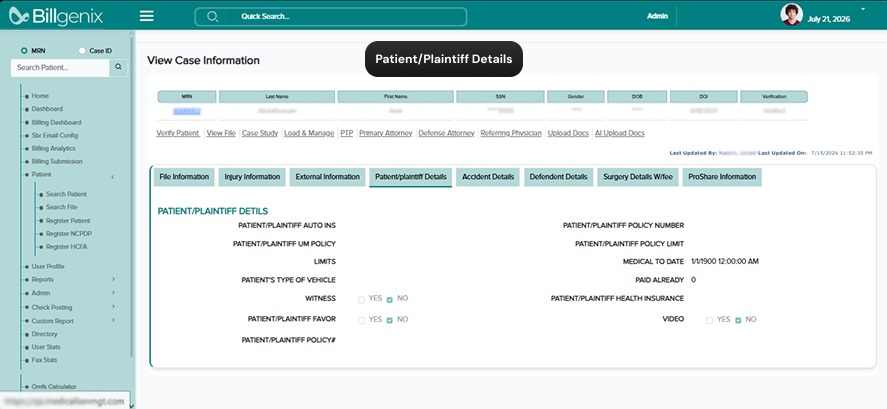Click the sidebar vertical scrollbar

click(x=132, y=198)
